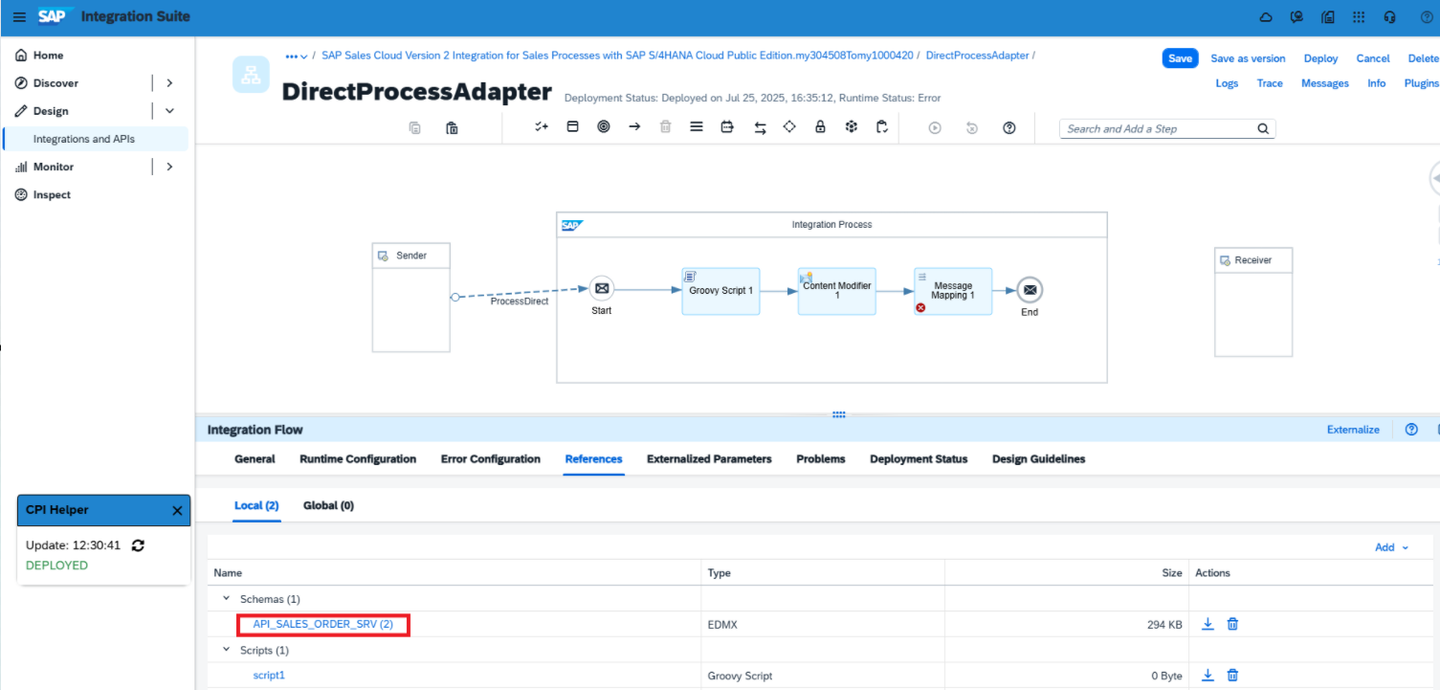Click the help icon beside Externalize

point(1411,429)
